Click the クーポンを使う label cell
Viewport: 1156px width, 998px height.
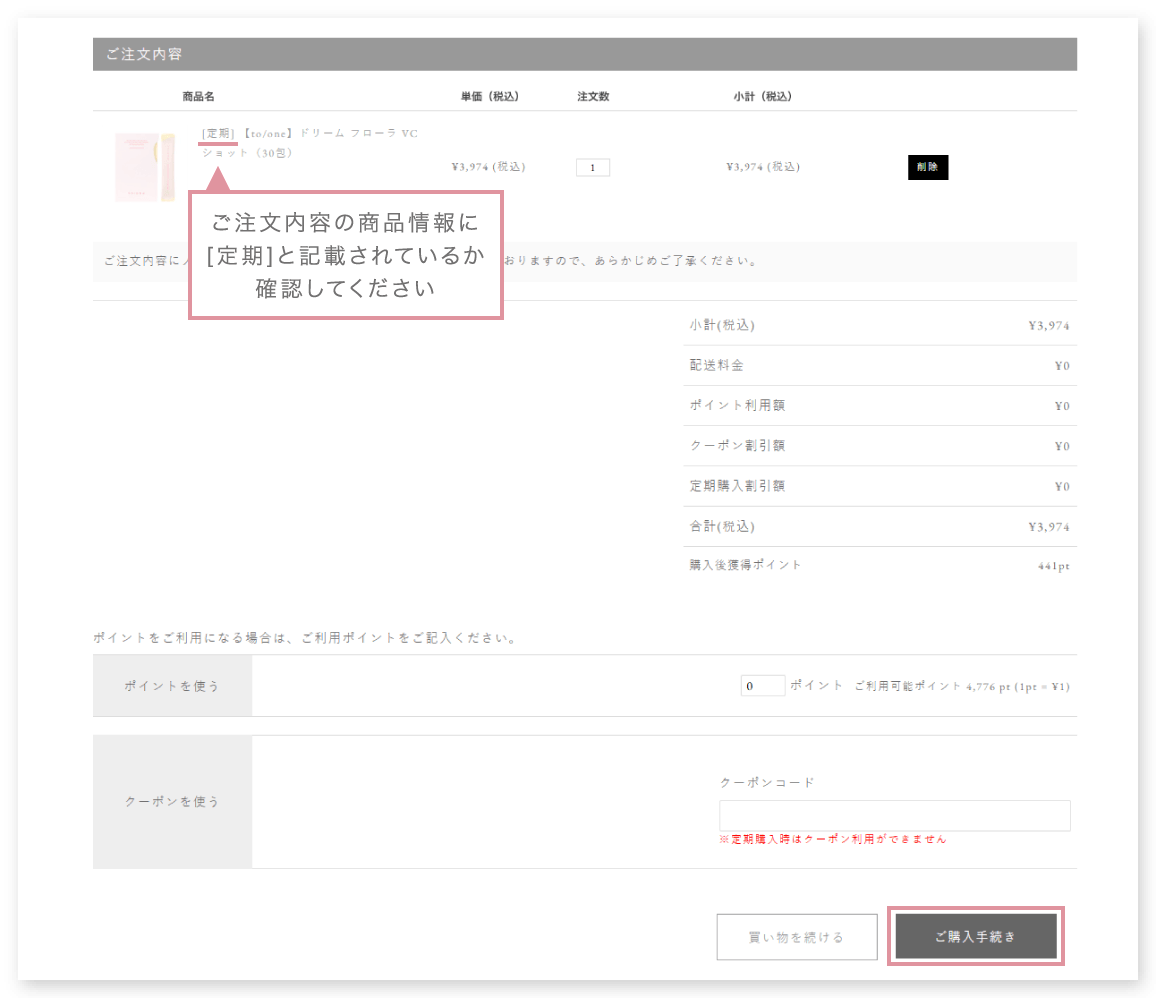[172, 802]
